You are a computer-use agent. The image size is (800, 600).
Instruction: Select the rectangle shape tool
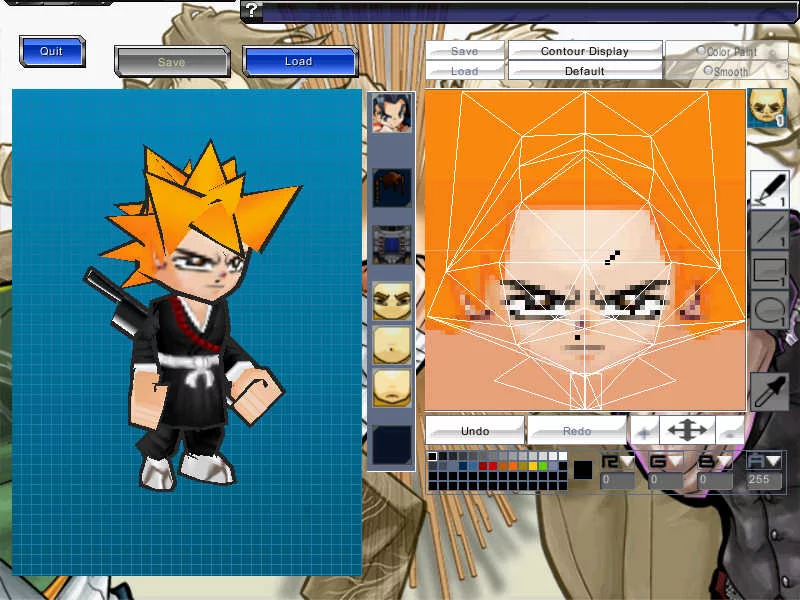coord(769,270)
